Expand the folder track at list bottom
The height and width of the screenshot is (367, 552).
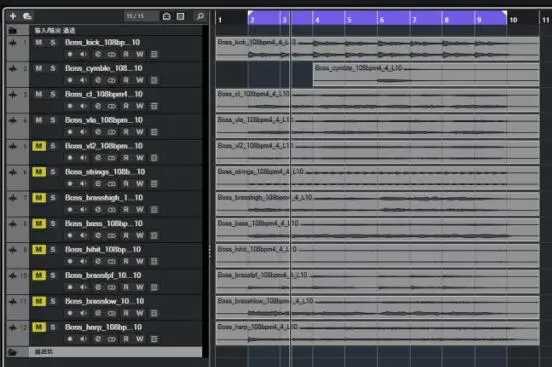coord(13,352)
